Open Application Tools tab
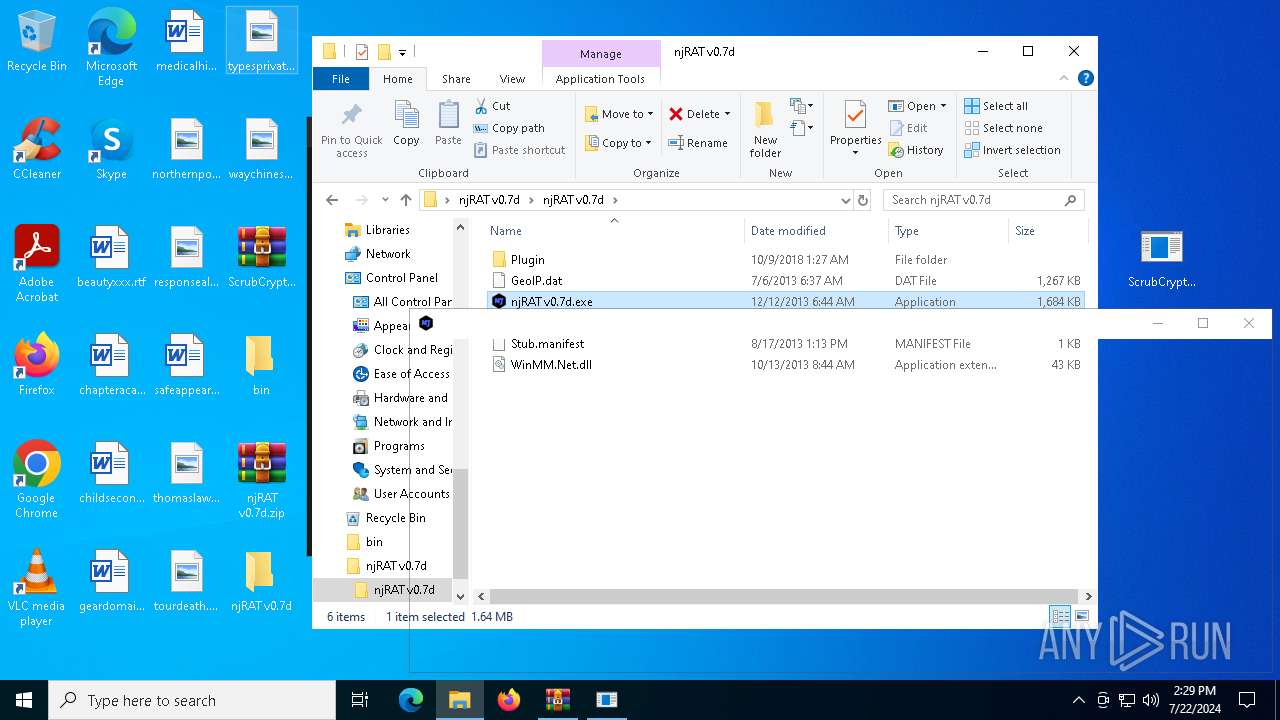 600,79
